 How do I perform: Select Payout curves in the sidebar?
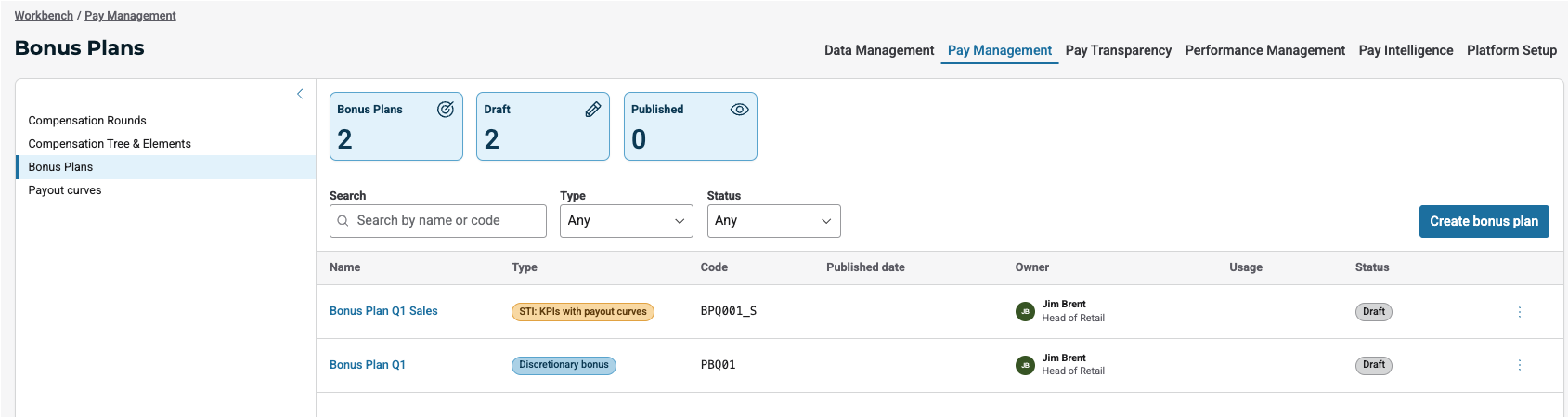click(65, 190)
